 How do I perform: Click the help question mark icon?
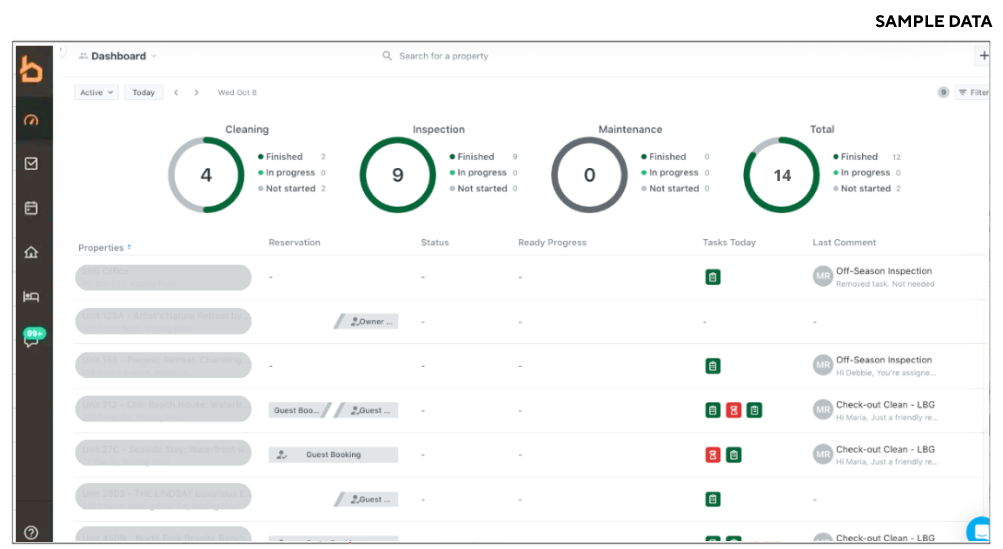coord(31,532)
